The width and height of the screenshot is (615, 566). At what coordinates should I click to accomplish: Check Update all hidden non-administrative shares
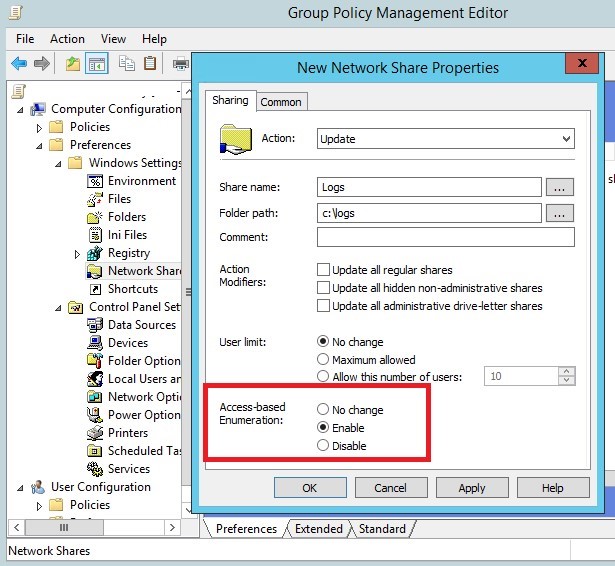click(324, 288)
